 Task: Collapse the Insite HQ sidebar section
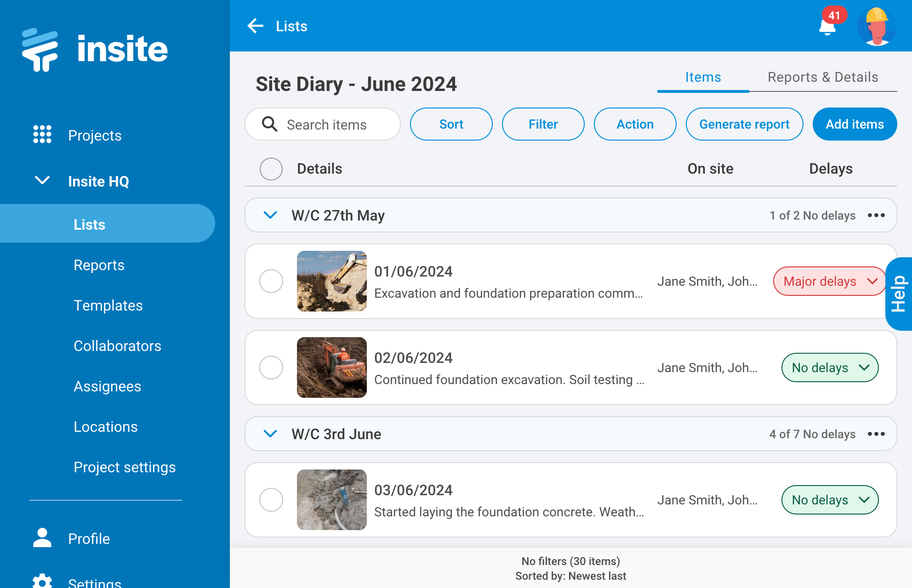[x=42, y=181]
